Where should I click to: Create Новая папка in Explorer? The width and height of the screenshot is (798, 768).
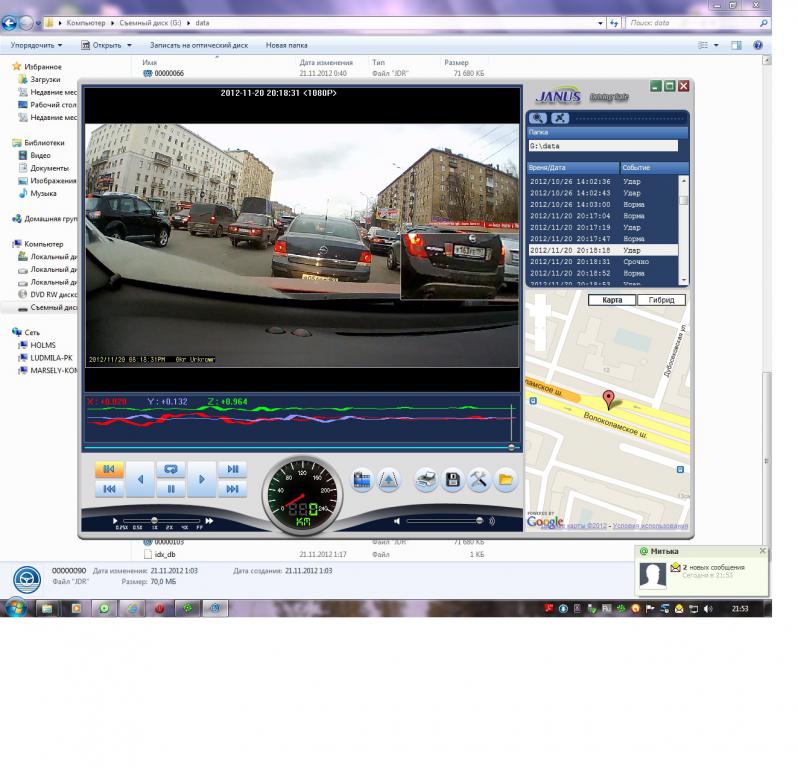(287, 45)
